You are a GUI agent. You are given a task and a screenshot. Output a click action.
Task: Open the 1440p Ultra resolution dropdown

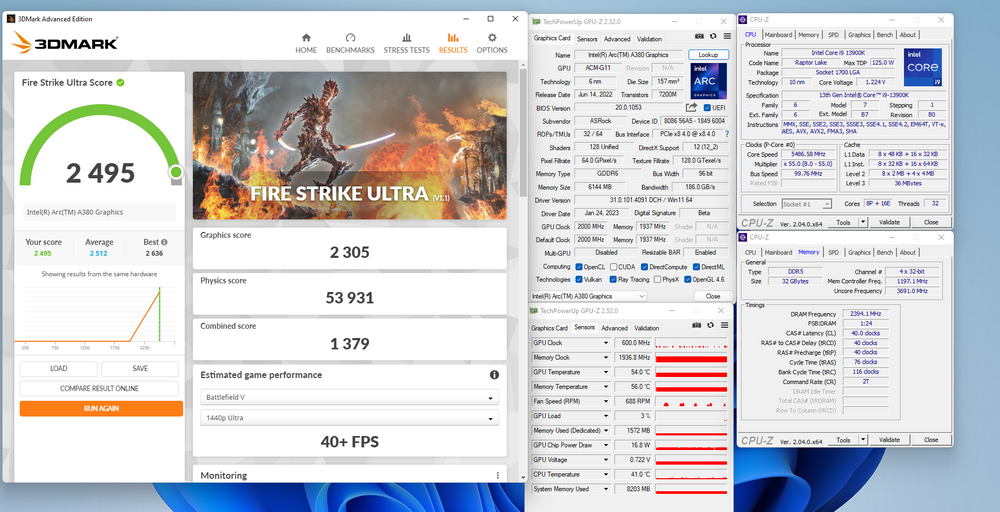(349, 416)
